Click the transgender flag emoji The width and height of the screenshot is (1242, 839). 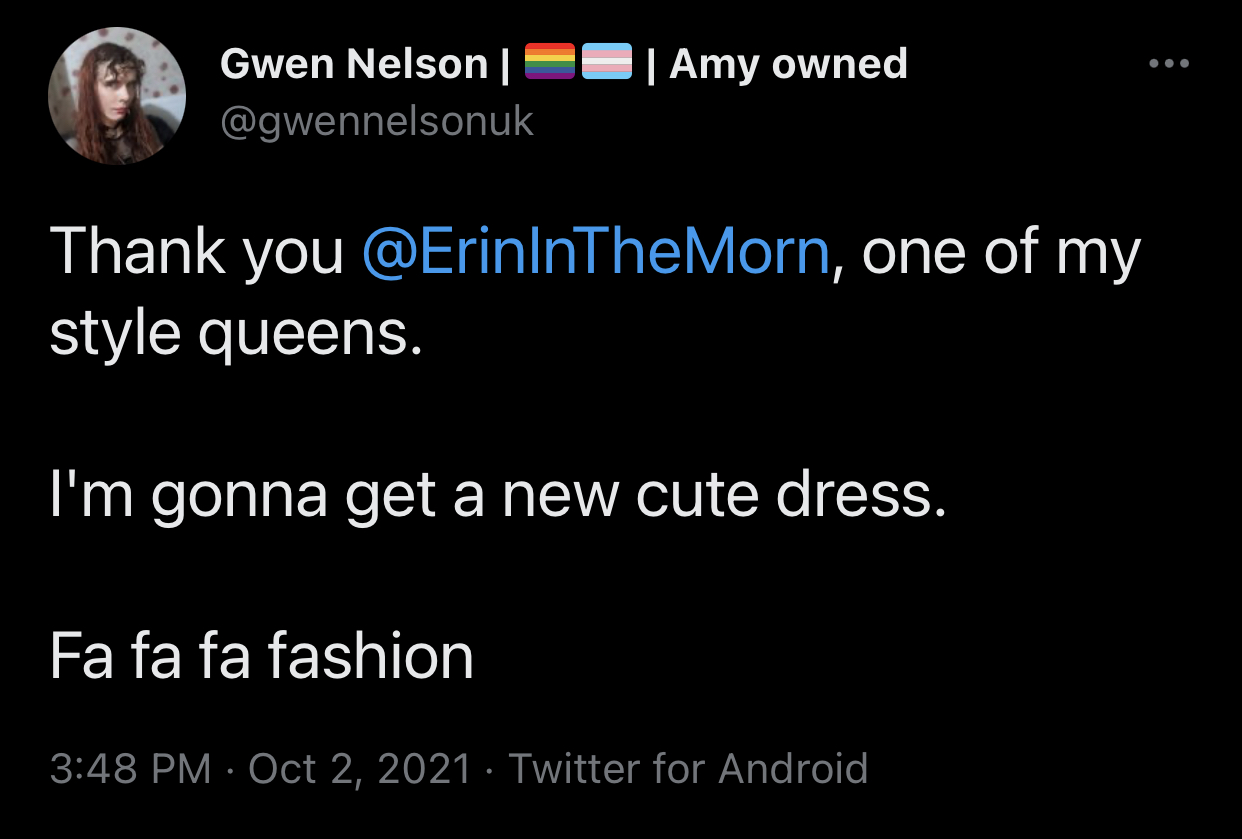pos(607,62)
